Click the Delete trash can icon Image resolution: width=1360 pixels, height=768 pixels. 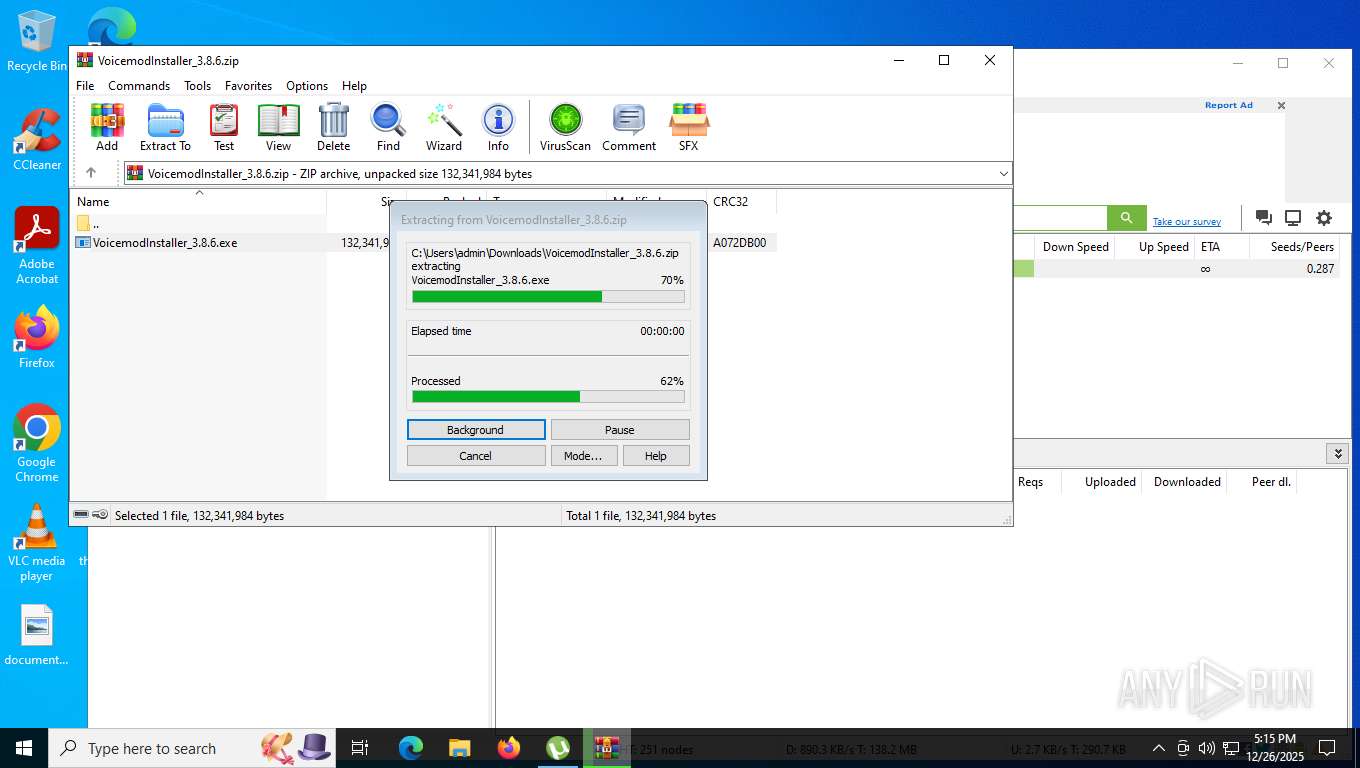[333, 127]
